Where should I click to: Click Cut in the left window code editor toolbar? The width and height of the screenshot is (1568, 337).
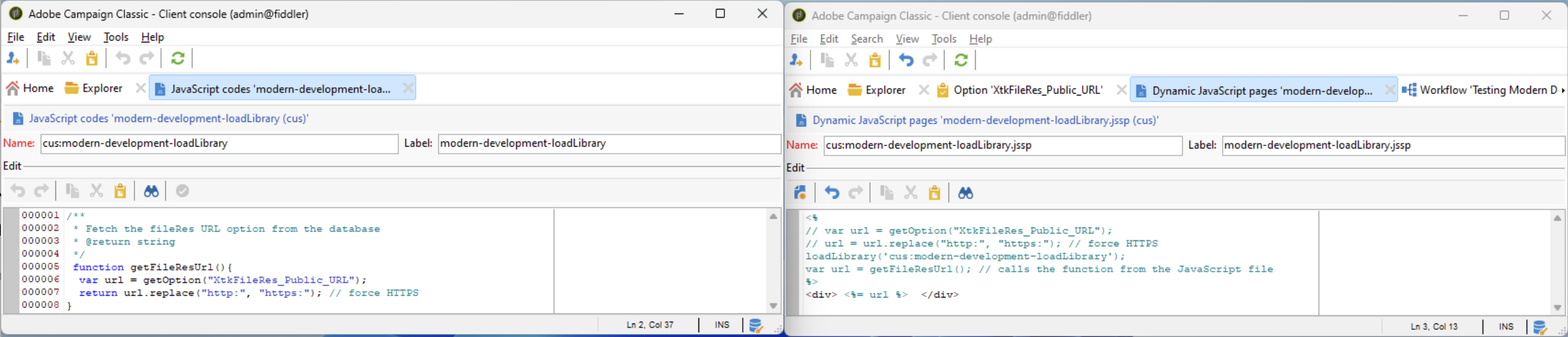[x=96, y=191]
